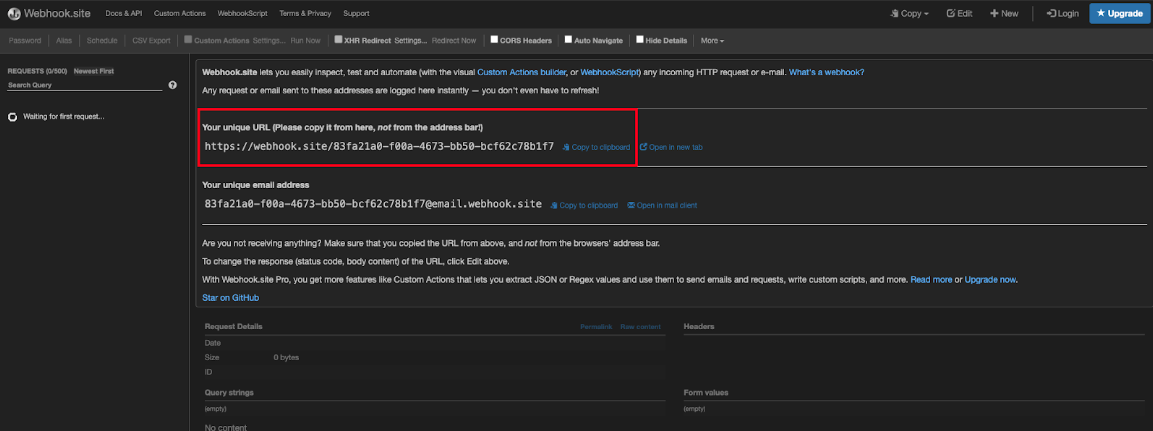
Task: Click the Webhook.site logo icon
Action: [14, 13]
